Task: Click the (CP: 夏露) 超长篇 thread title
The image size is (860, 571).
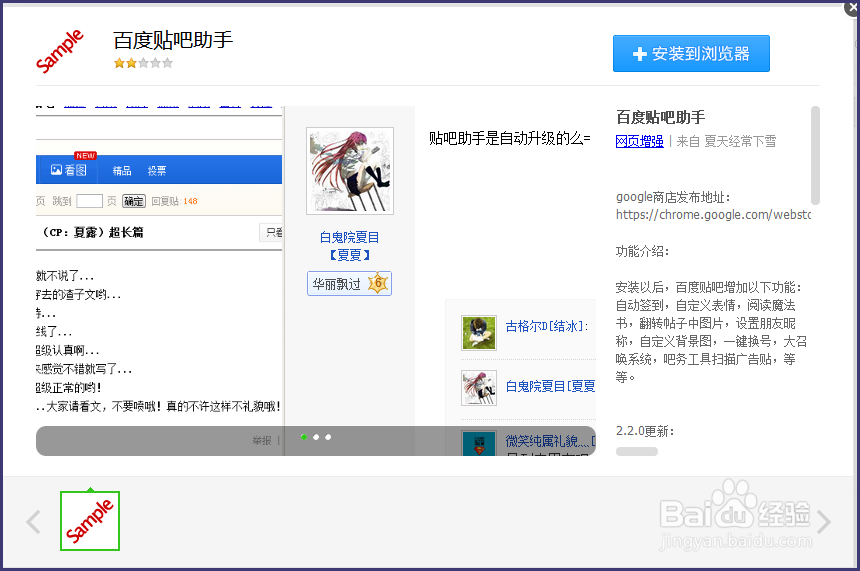Action: pos(93,233)
